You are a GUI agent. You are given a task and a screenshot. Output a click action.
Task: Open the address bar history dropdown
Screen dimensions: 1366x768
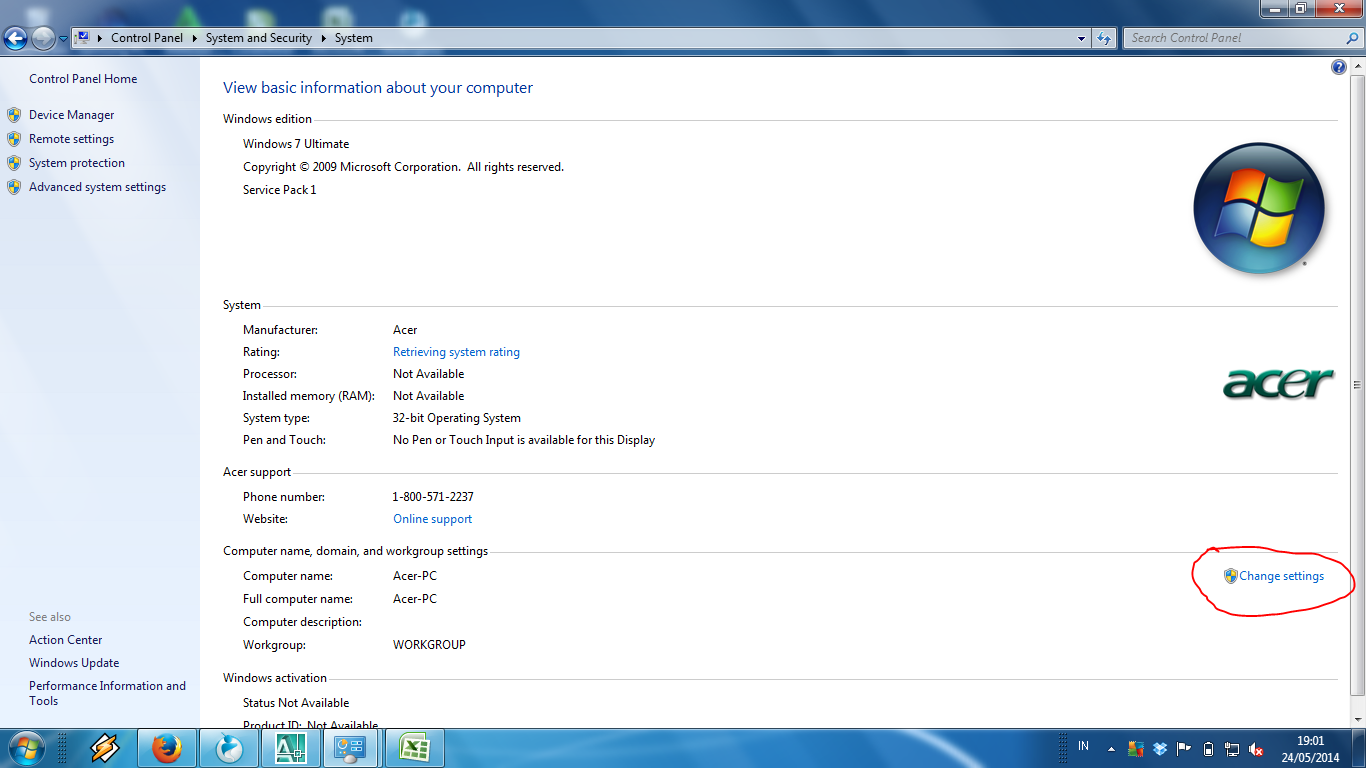[1082, 38]
